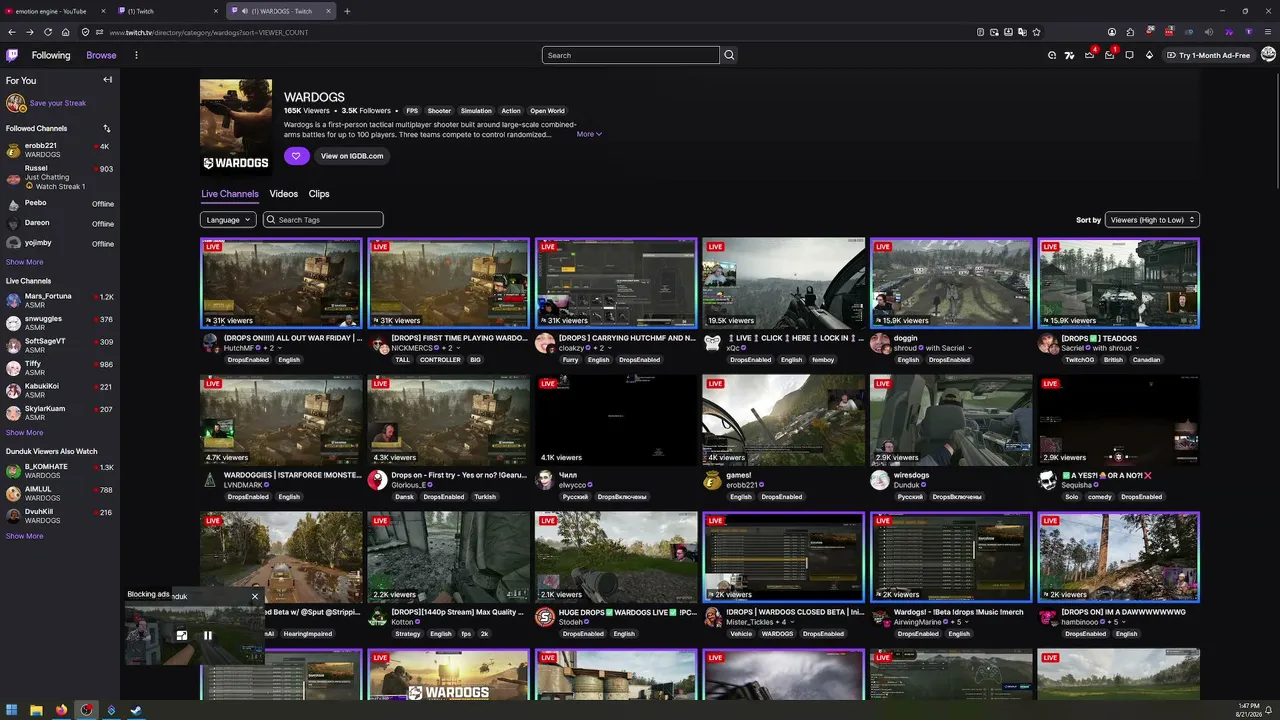Open xQc's stream thumbnail
Image resolution: width=1280 pixels, height=720 pixels.
pos(784,283)
